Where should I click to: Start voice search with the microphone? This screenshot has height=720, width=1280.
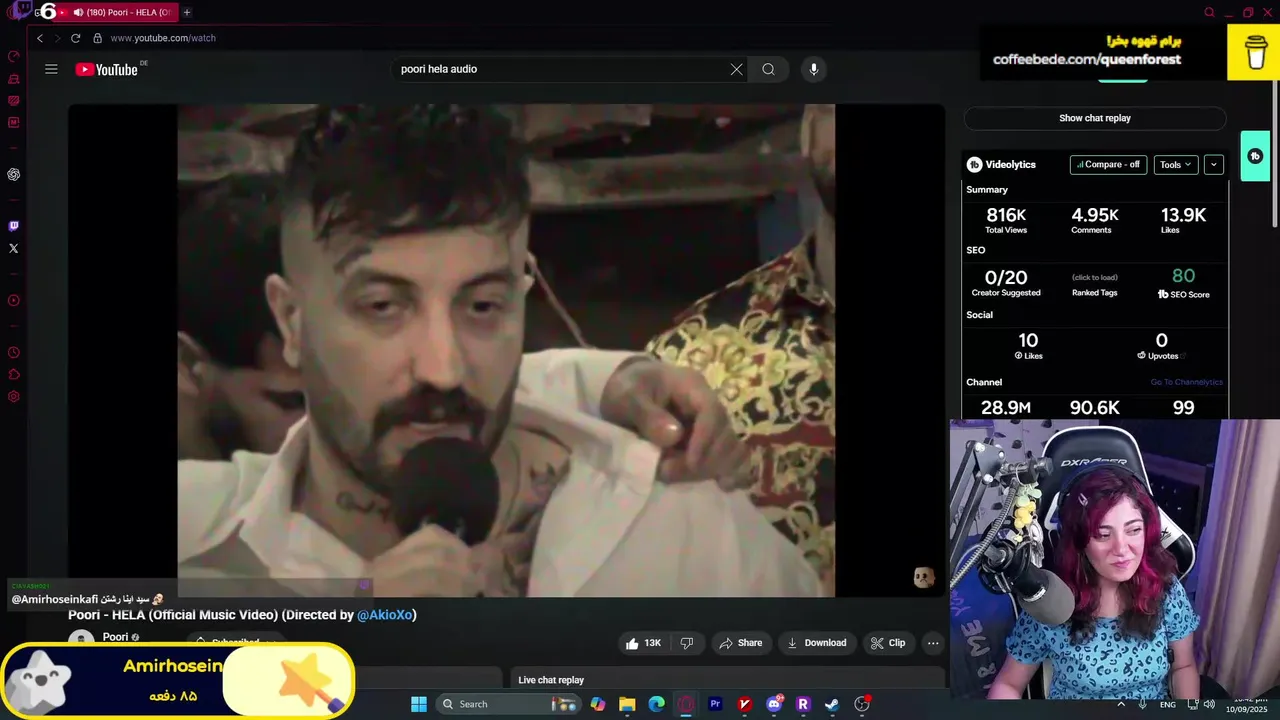[814, 69]
